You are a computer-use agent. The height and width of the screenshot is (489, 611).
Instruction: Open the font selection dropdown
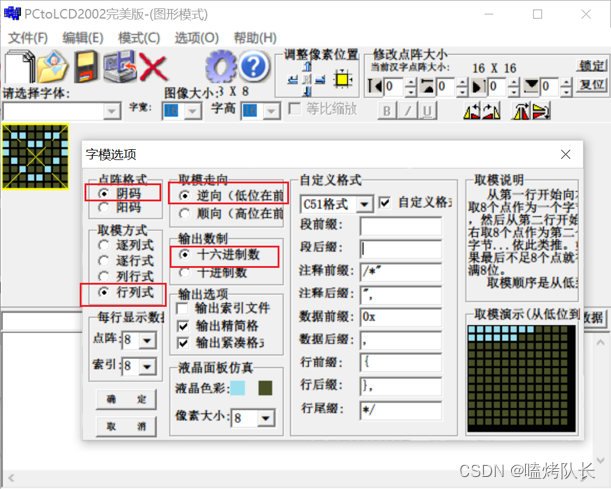point(111,112)
